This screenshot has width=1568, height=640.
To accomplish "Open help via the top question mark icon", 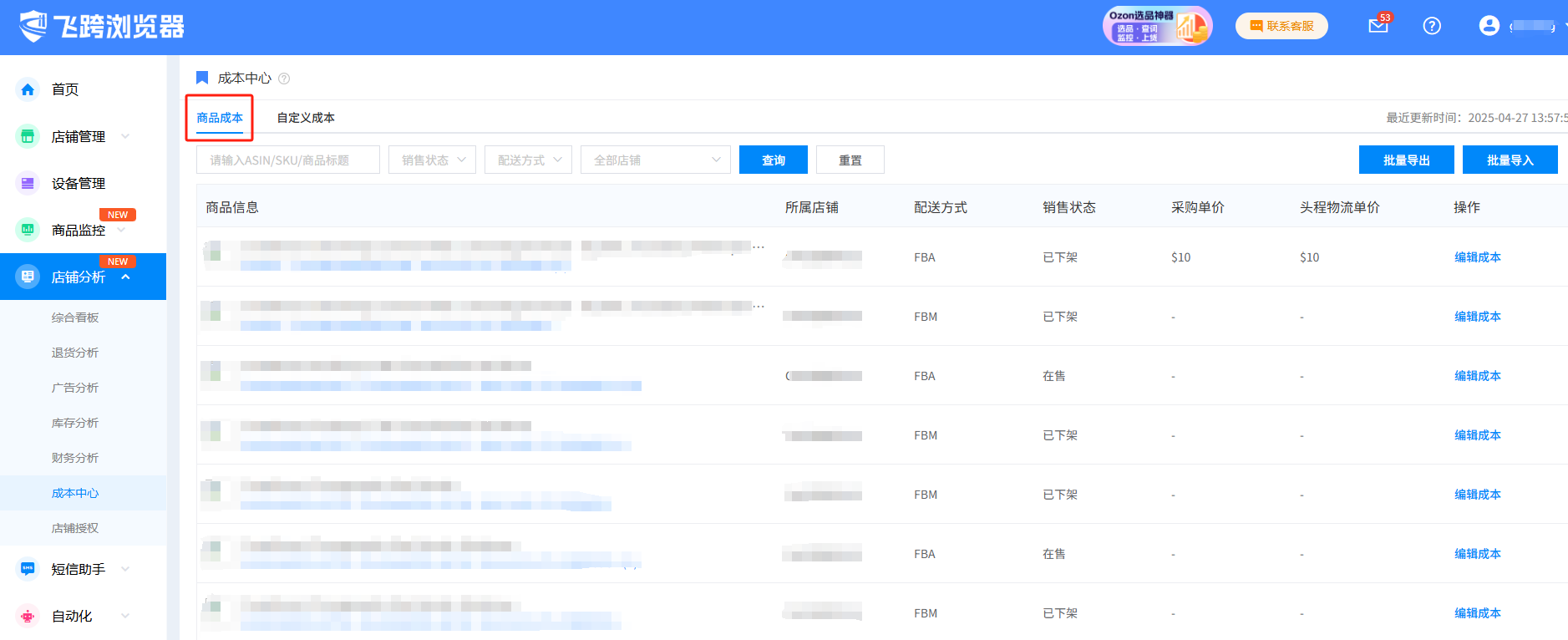I will tap(1432, 26).
